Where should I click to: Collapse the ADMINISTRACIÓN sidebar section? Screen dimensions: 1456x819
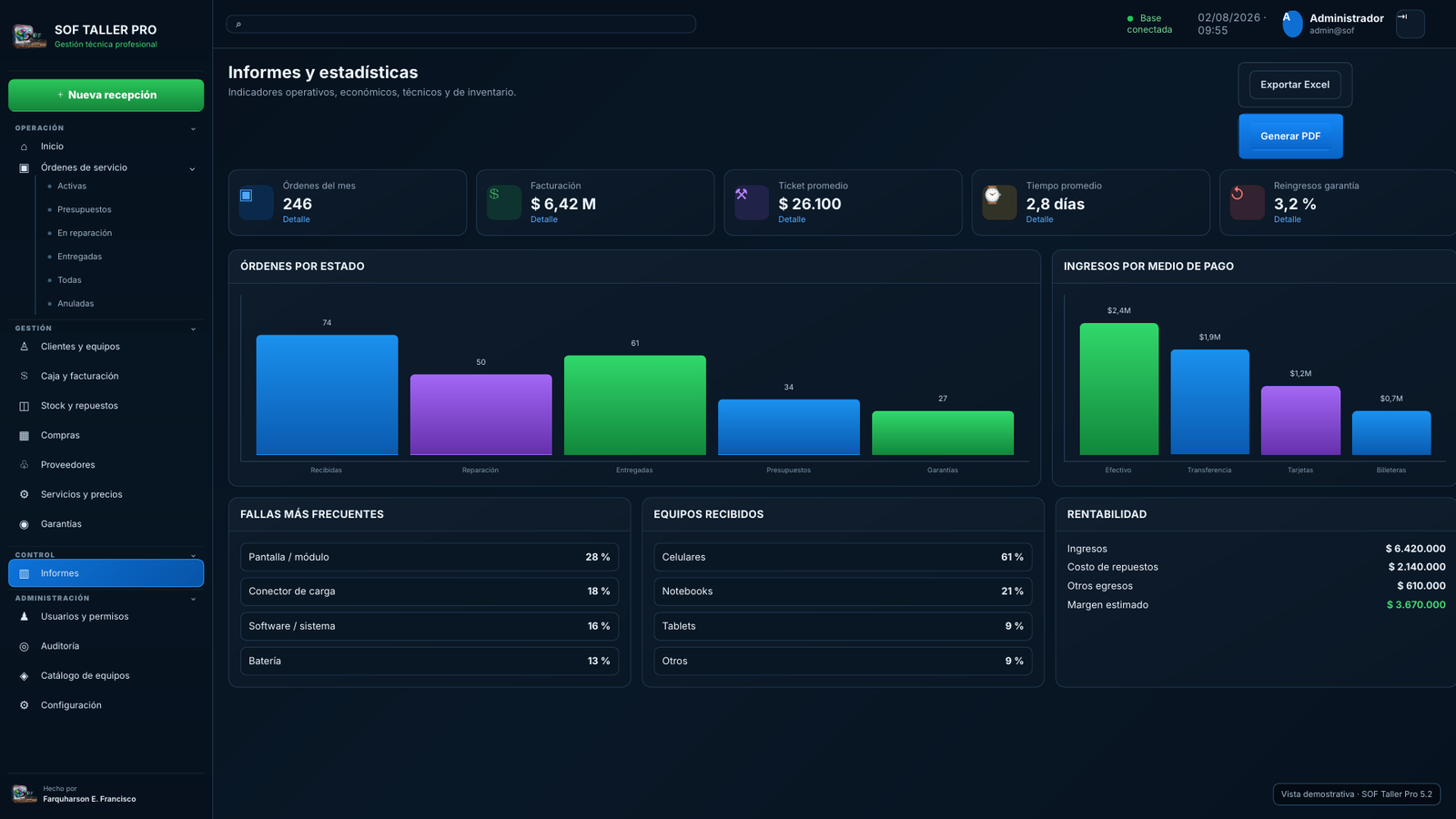[193, 599]
